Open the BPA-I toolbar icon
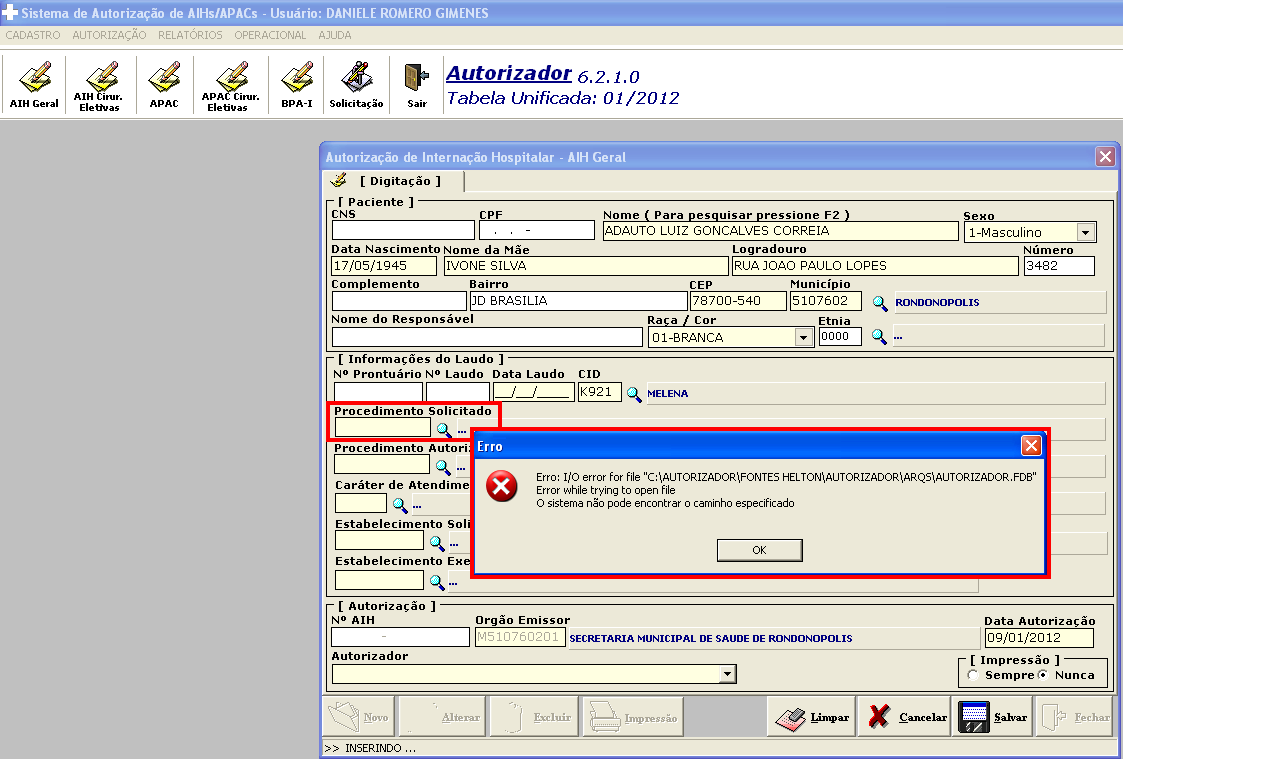Viewport: 1280px width, 759px height. click(296, 85)
